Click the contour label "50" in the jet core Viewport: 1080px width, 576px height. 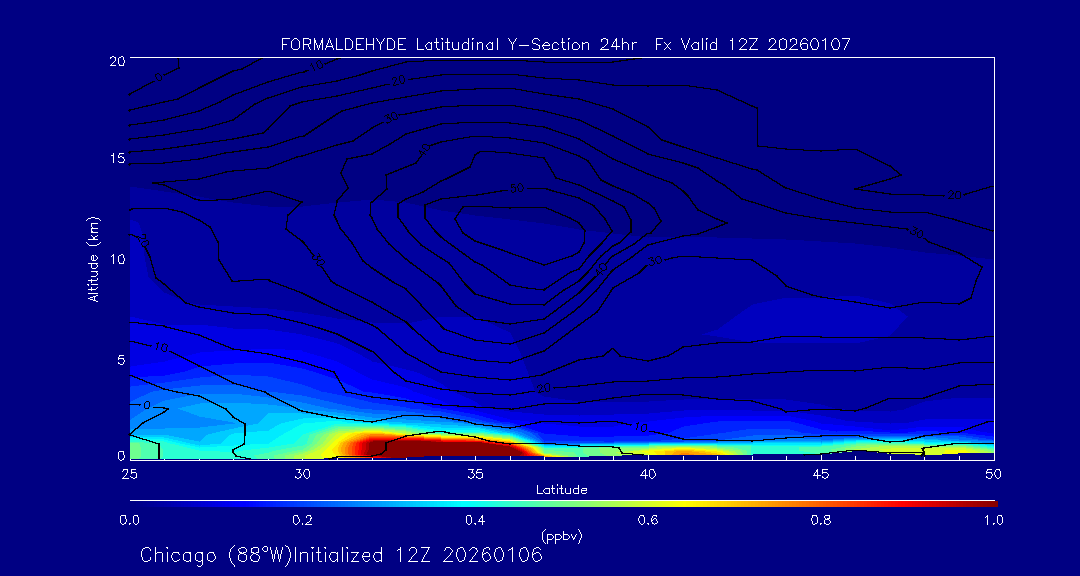click(517, 189)
